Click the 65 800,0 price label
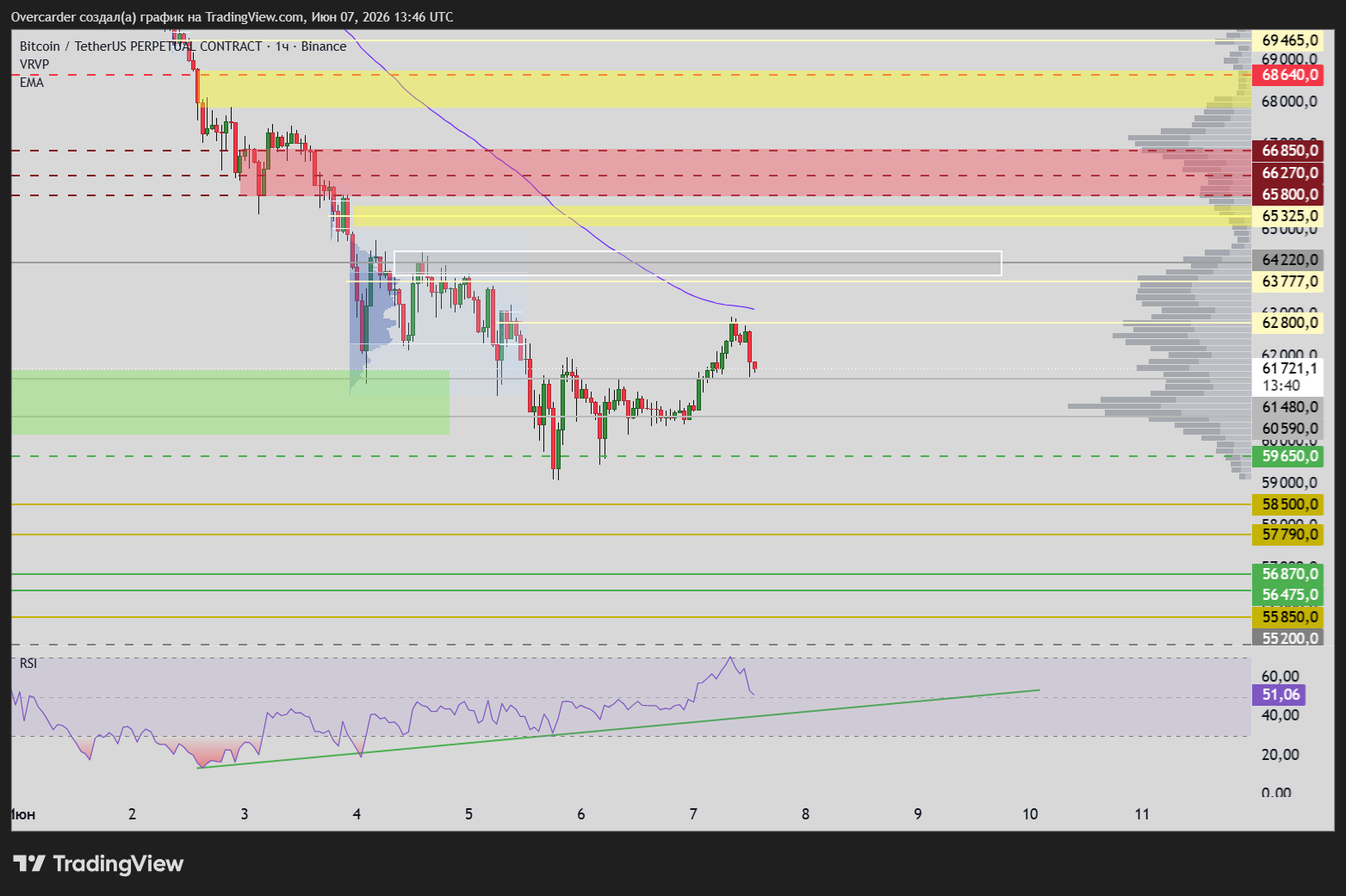 [x=1287, y=195]
